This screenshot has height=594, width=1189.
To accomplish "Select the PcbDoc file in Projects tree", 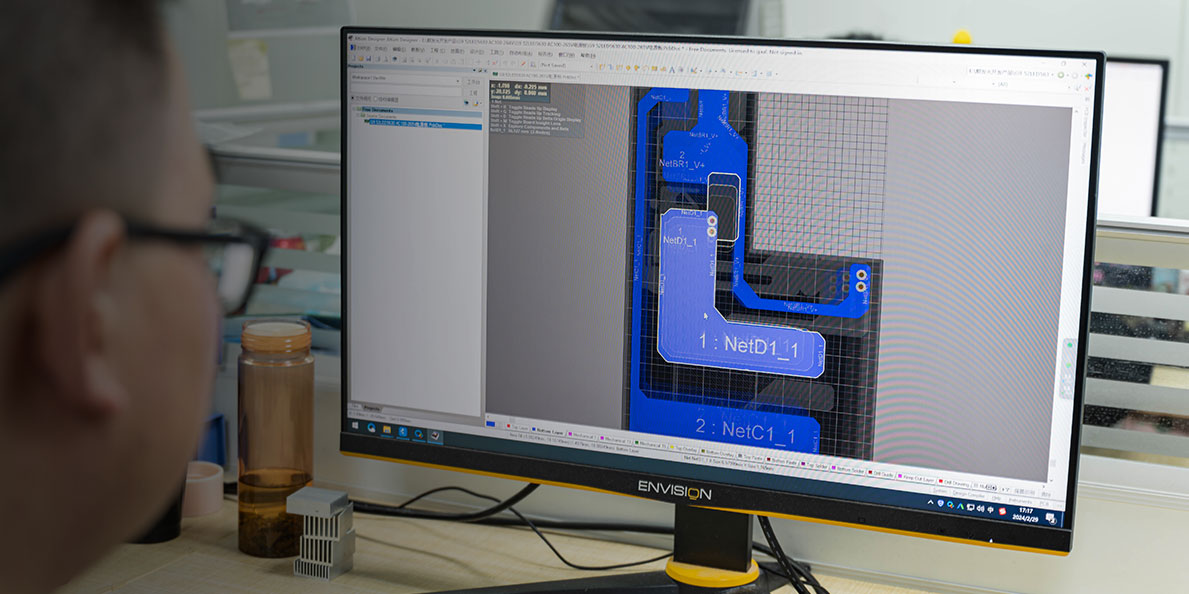I will [425, 124].
